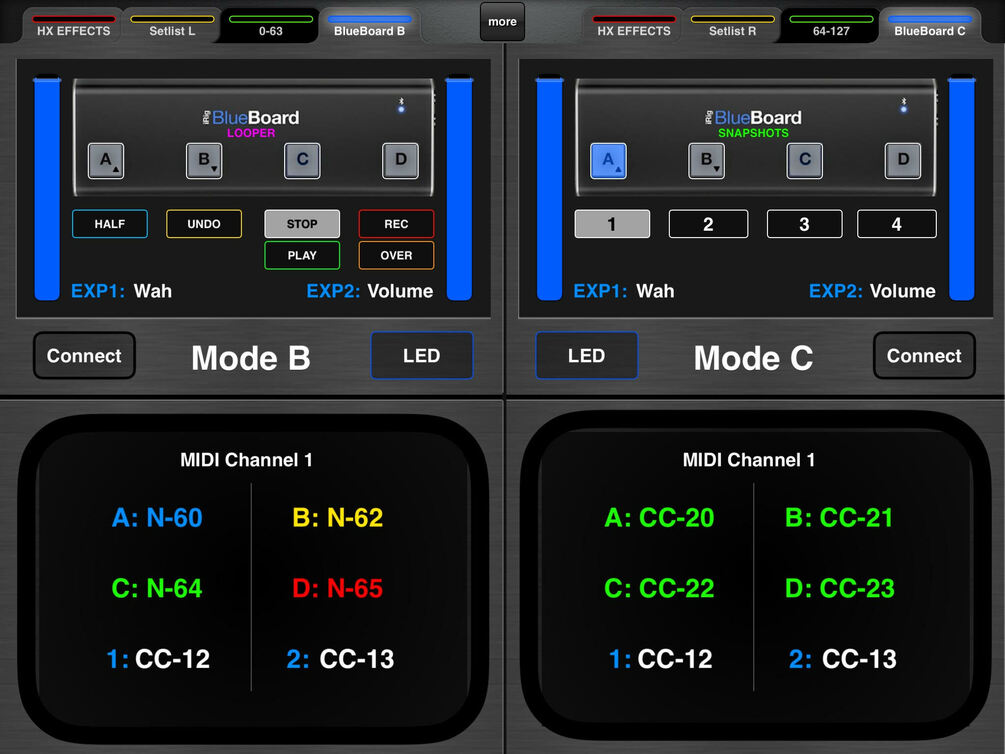
Task: Switch to right HX EFFECTS tab
Action: 634,26
